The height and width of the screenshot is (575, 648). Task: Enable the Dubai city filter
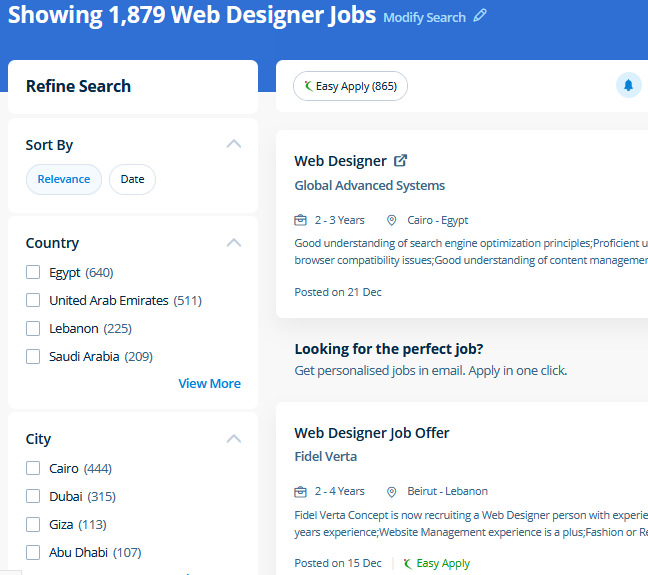pos(33,496)
